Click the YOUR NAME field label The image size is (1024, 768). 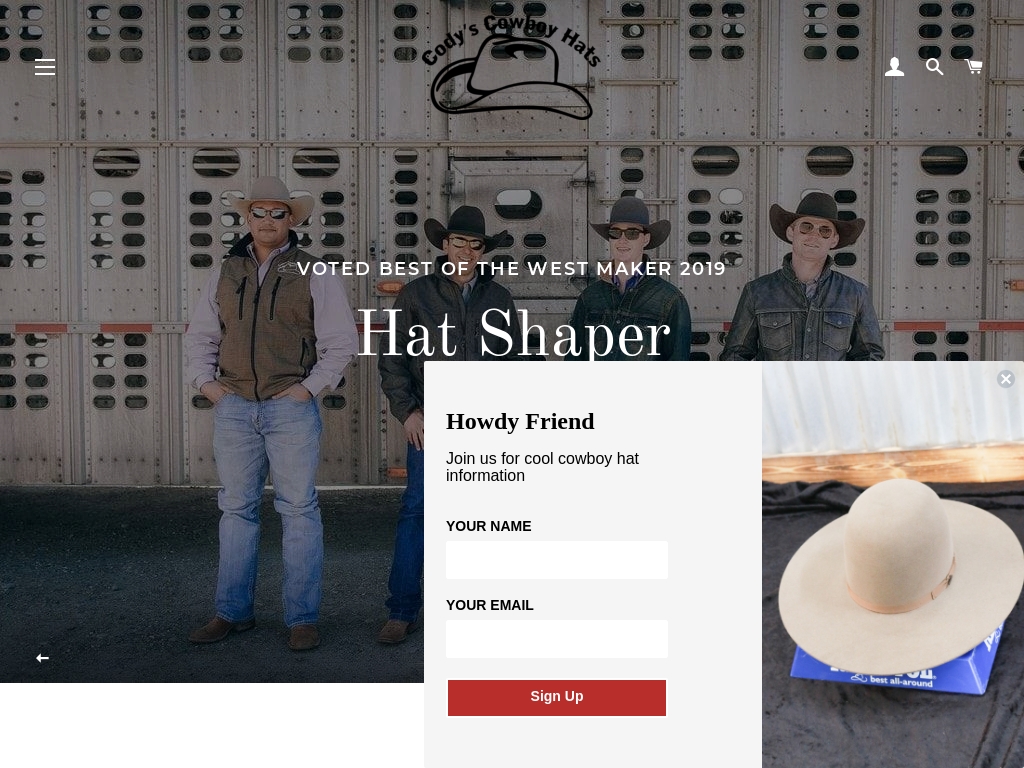[488, 526]
